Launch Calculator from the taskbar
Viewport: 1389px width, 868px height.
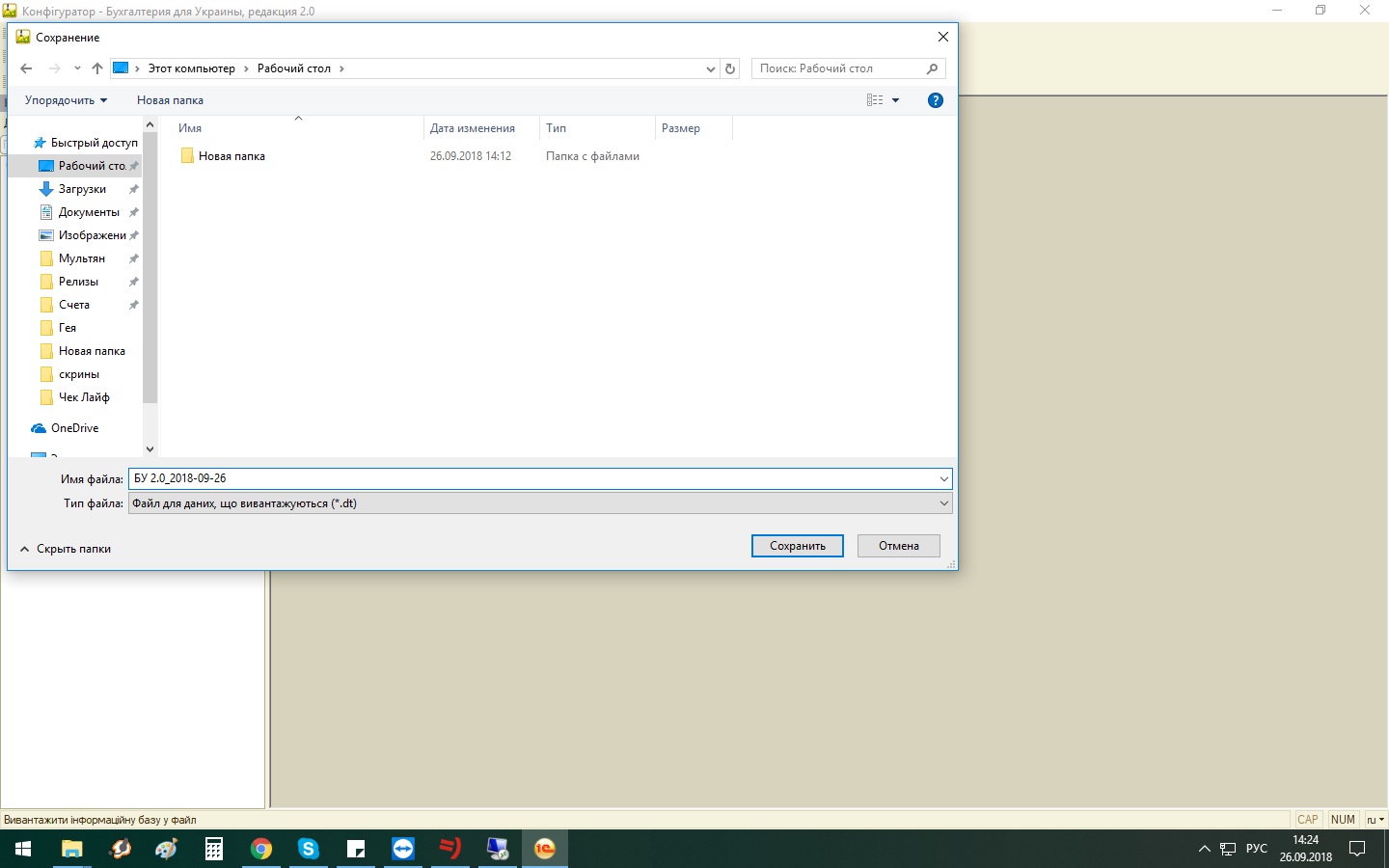pos(214,849)
